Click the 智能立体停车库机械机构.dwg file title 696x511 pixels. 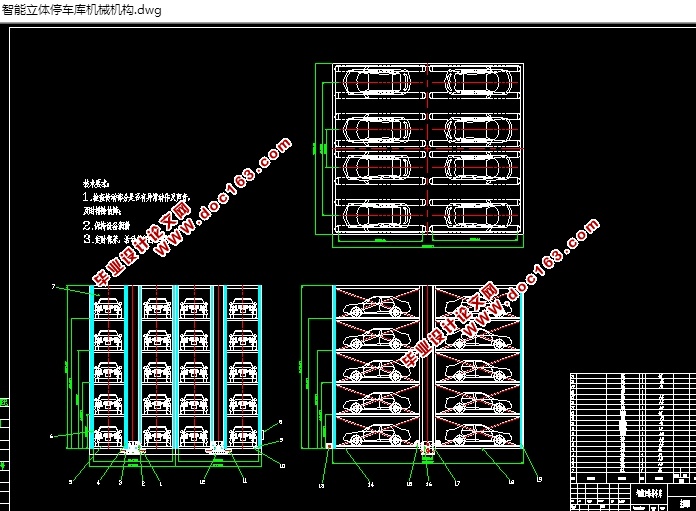tap(82, 9)
